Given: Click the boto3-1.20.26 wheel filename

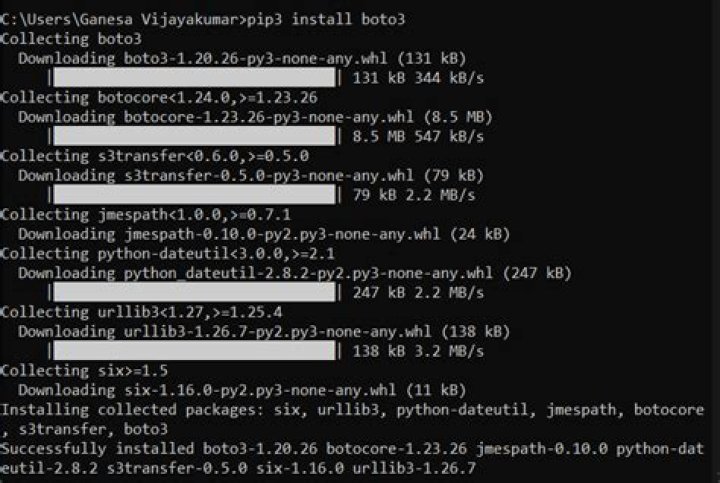Looking at the screenshot, I should (x=255, y=58).
